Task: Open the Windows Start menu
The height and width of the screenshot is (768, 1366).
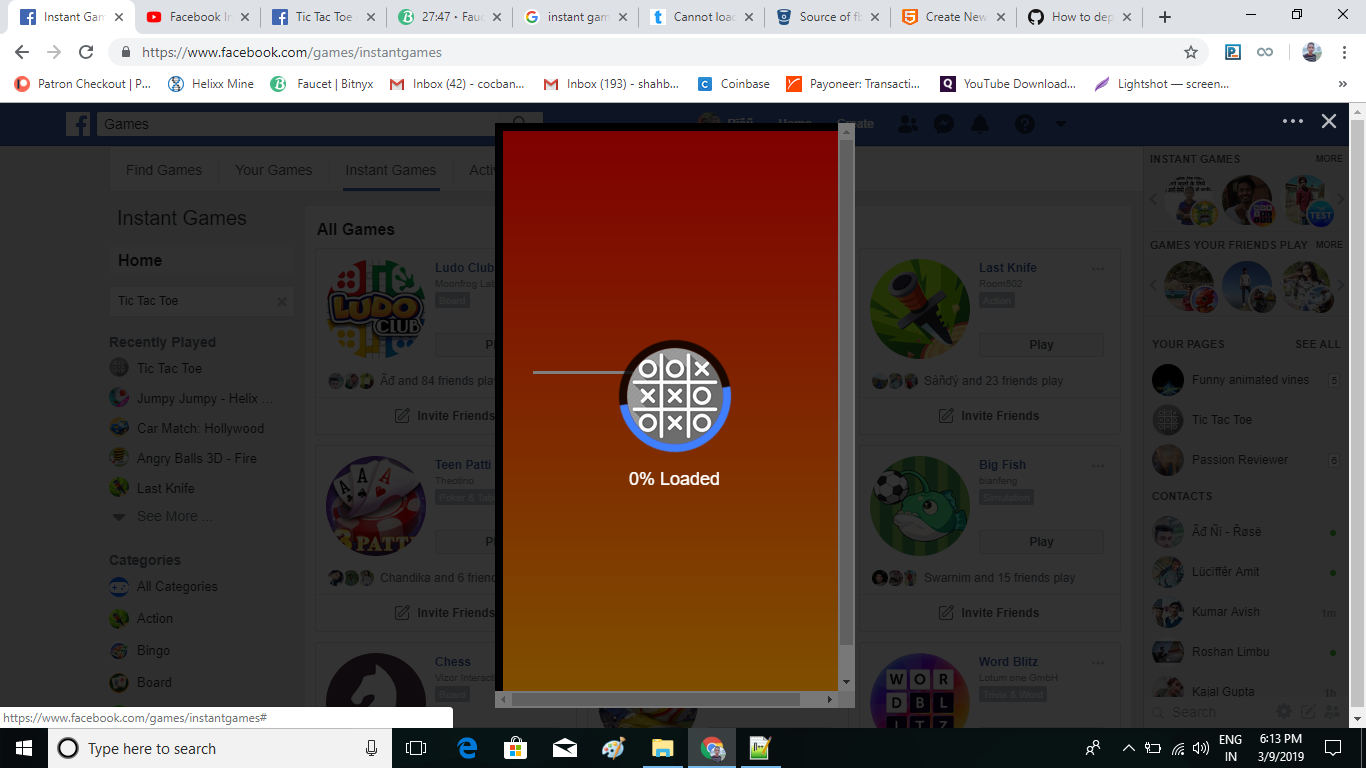Action: point(24,748)
